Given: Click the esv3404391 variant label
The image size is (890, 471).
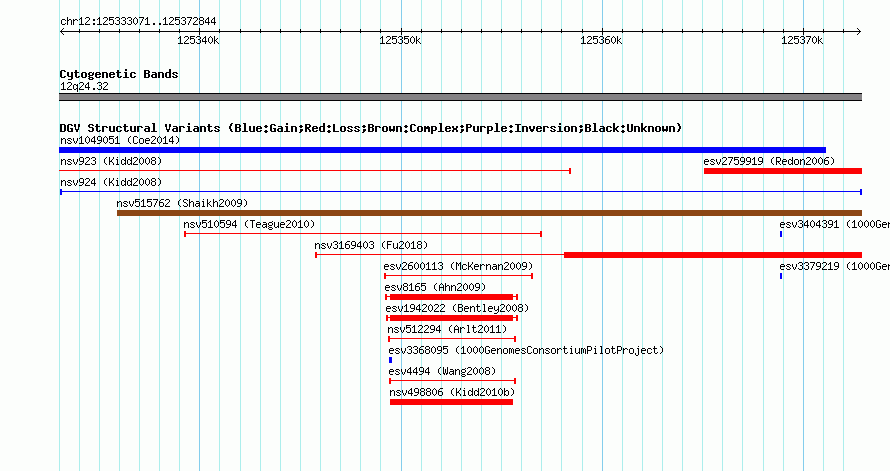Looking at the screenshot, I should coord(834,224).
